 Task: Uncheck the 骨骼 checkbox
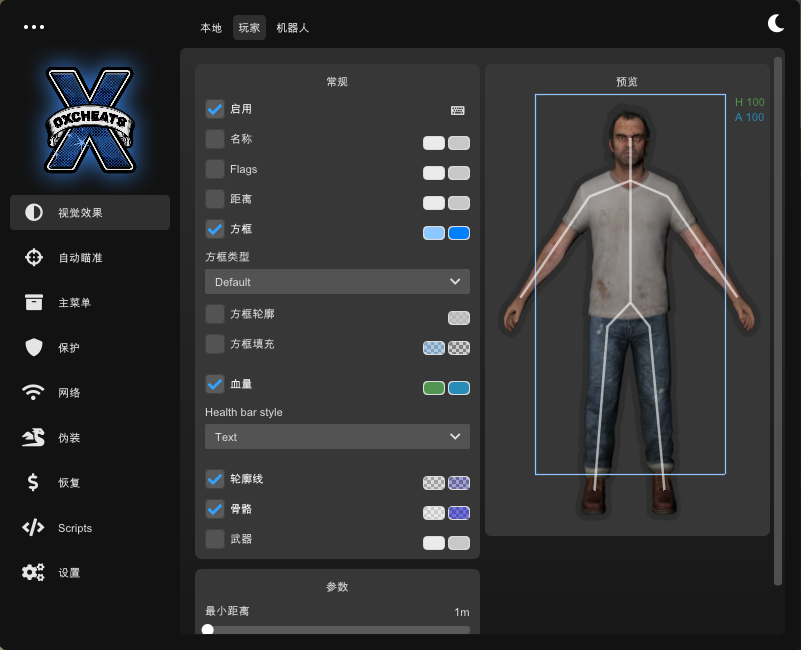click(215, 509)
